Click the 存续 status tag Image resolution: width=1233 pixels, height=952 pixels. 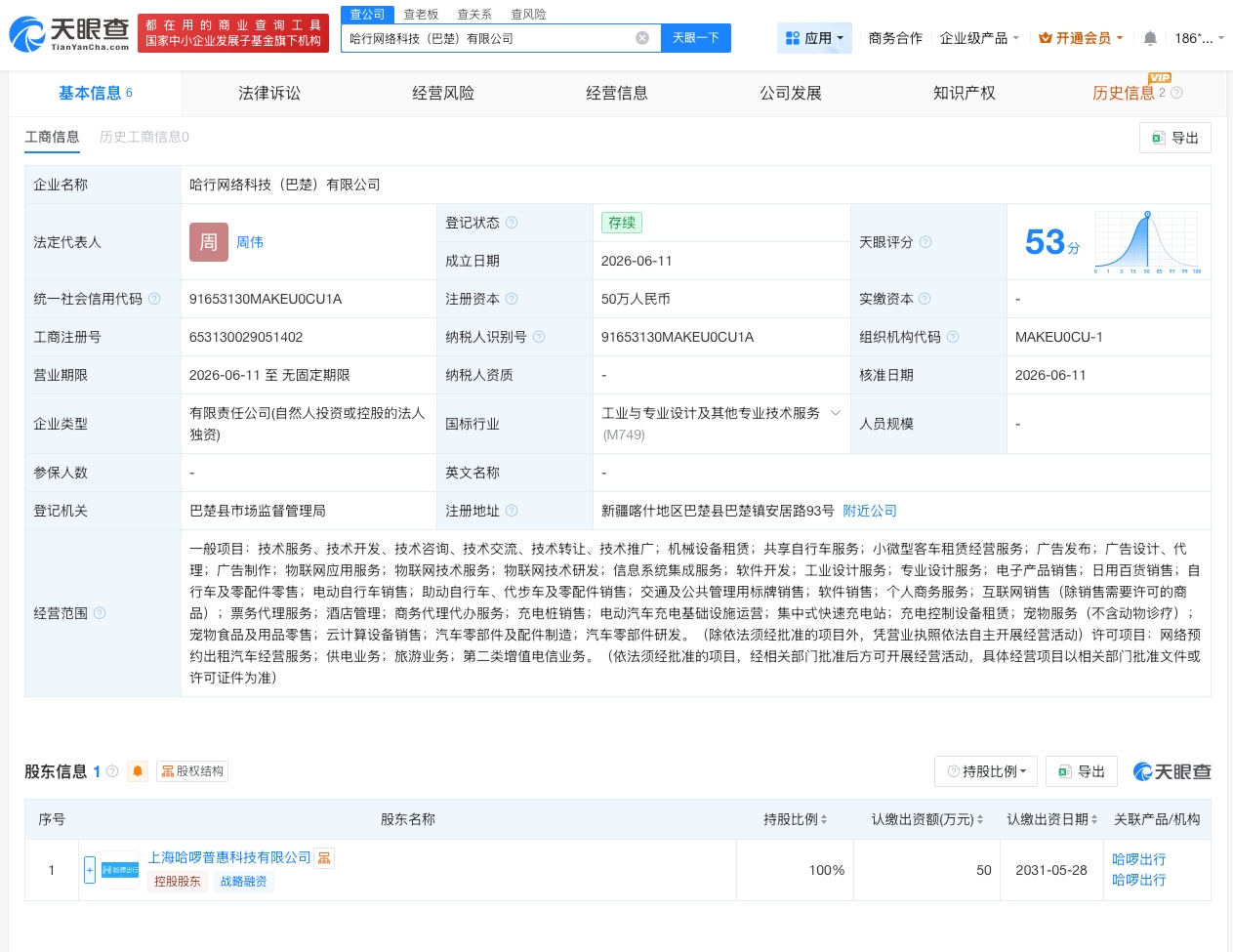pyautogui.click(x=622, y=223)
